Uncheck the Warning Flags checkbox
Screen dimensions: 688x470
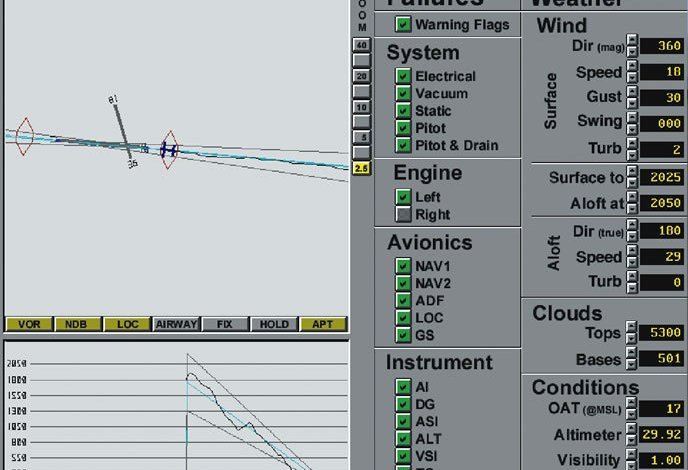coord(403,24)
